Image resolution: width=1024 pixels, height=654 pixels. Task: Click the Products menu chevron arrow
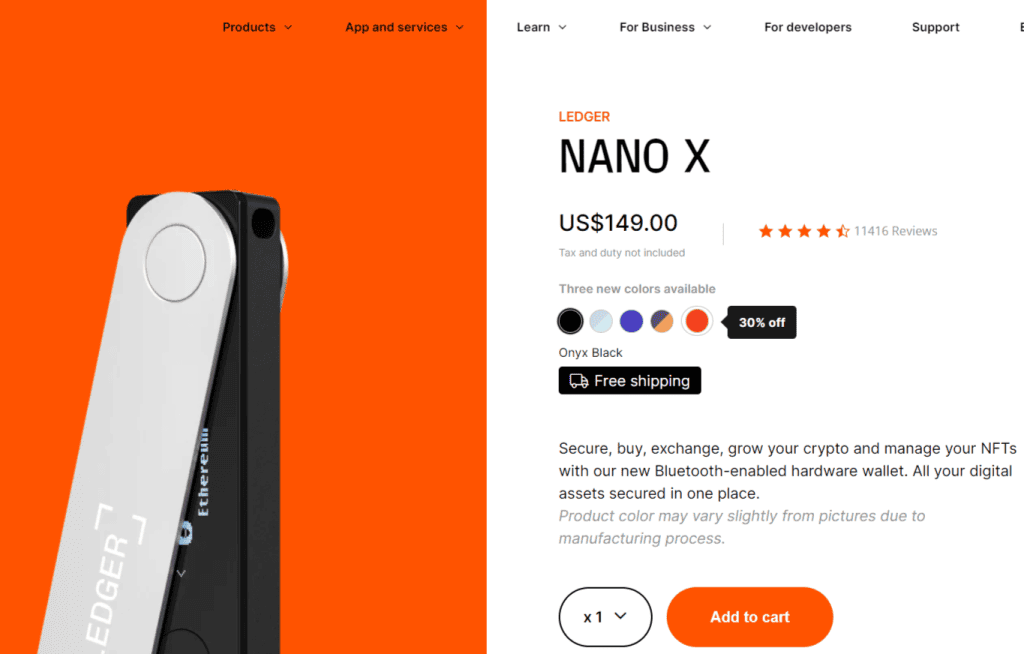(288, 27)
